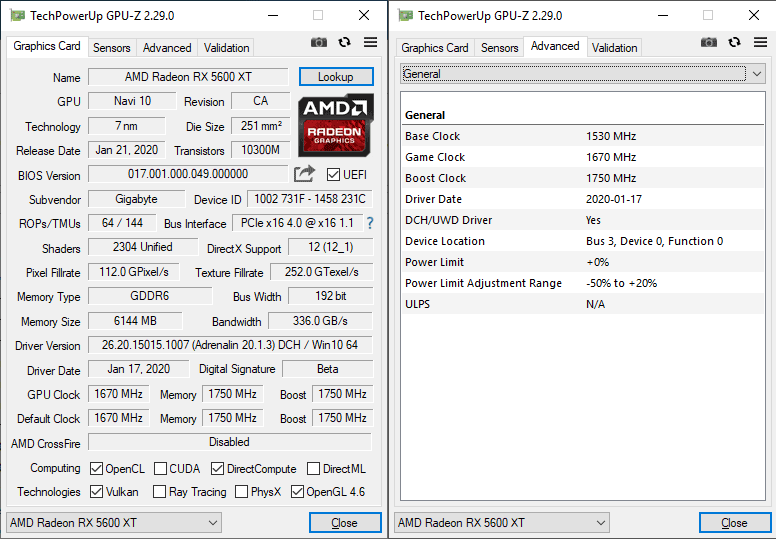Minimize the right GPU-Z window
Viewport: 776px width, 539px height.
[663, 16]
